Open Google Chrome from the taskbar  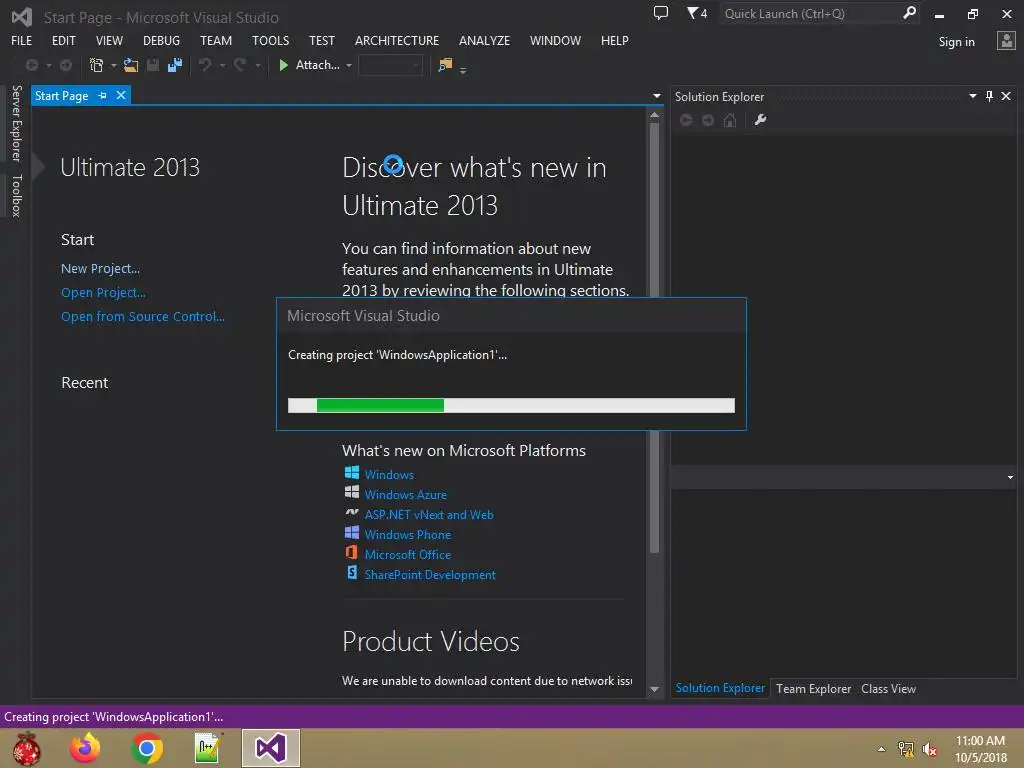[147, 748]
